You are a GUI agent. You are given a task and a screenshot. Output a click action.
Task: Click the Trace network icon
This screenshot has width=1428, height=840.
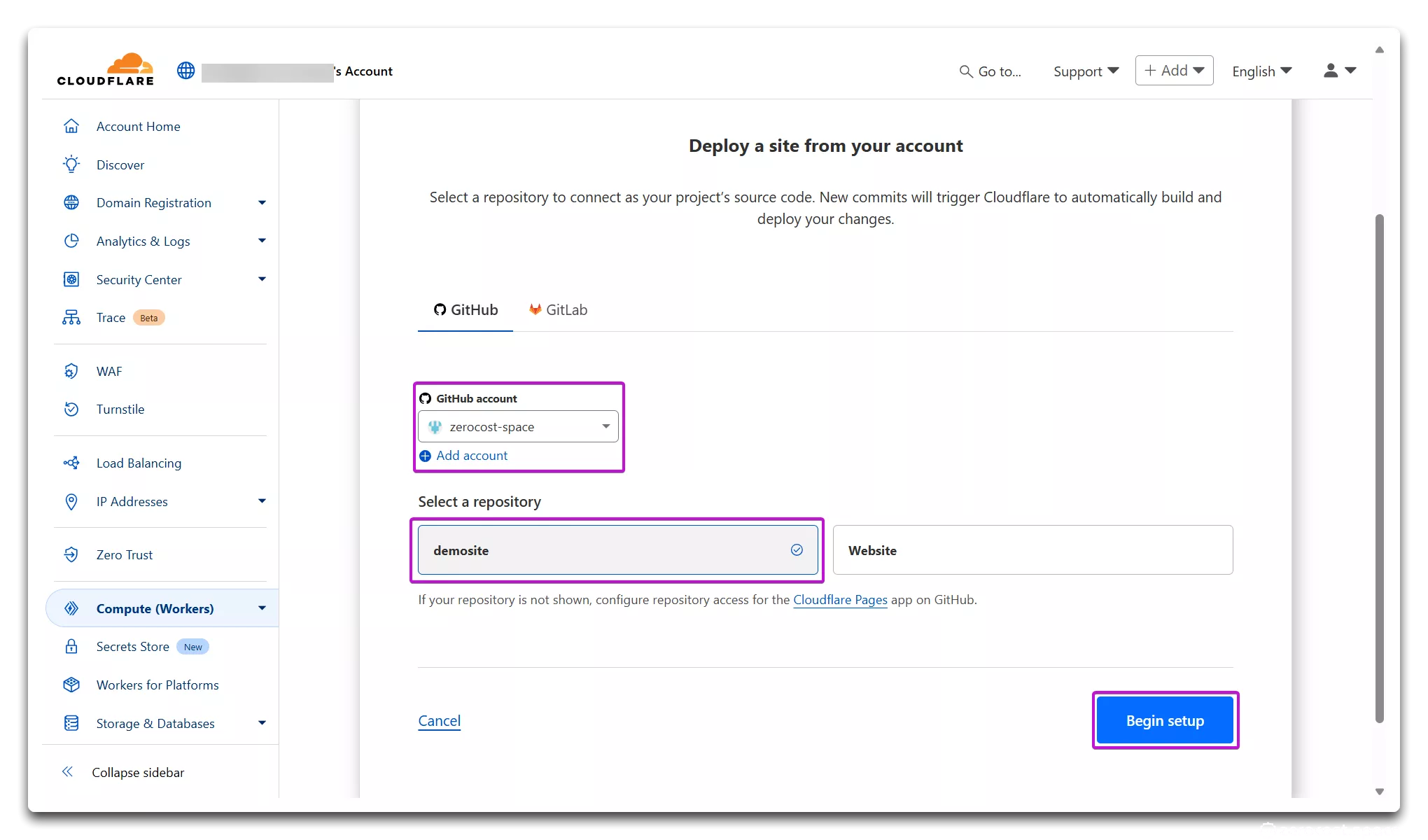point(71,317)
